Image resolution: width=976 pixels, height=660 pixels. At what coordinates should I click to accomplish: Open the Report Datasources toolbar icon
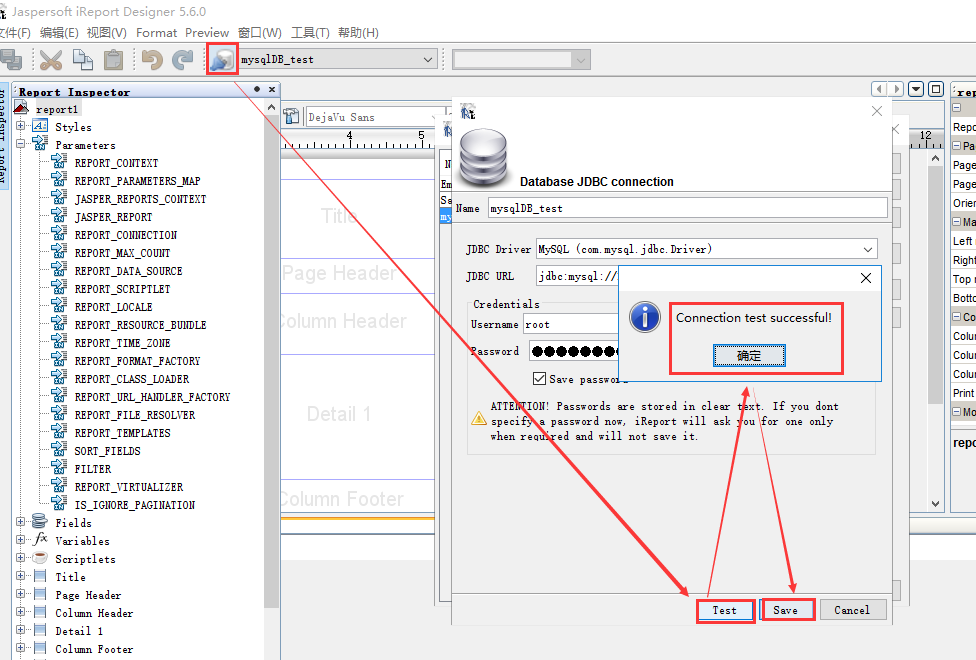222,60
